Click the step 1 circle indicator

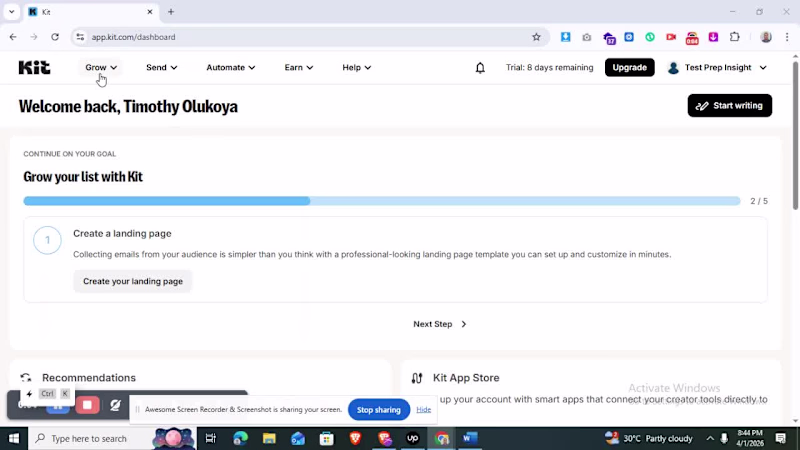point(47,240)
